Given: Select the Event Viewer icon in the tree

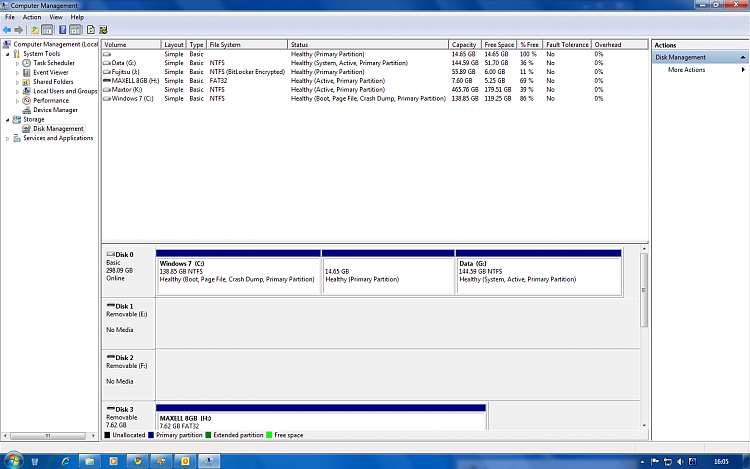Looking at the screenshot, I should 27,73.
